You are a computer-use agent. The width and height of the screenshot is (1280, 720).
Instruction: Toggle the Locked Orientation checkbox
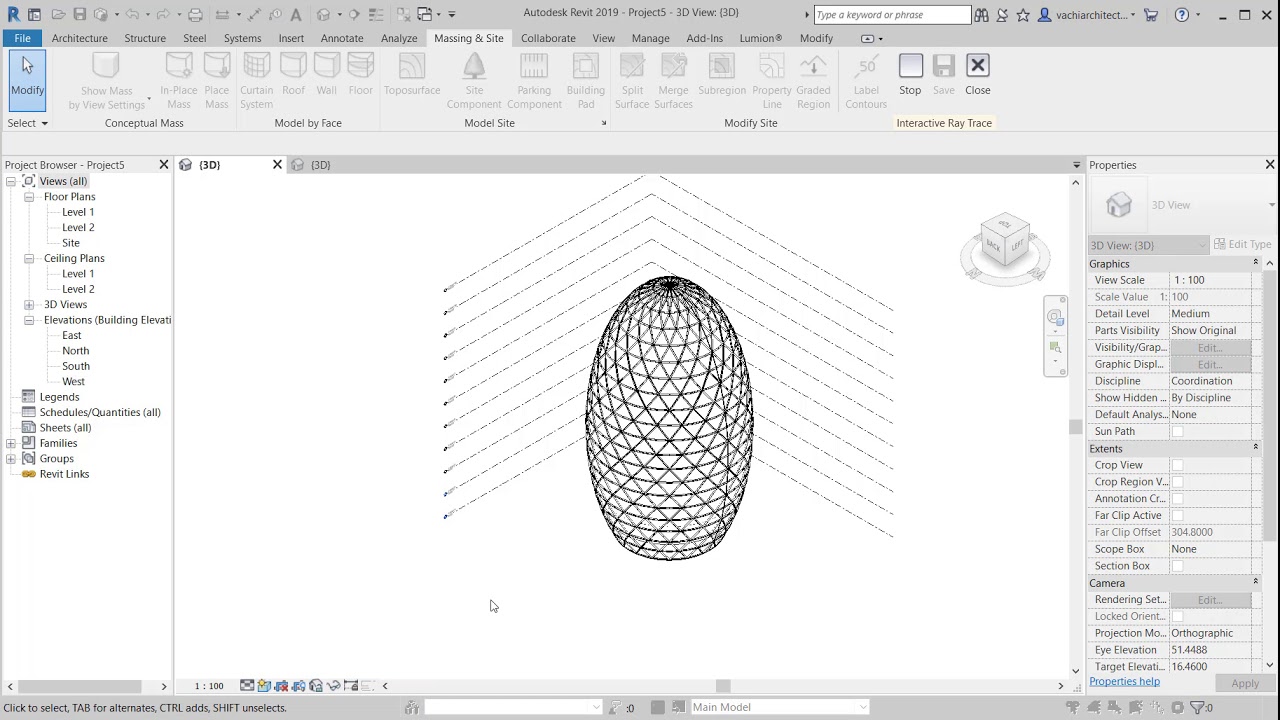tap(1177, 617)
